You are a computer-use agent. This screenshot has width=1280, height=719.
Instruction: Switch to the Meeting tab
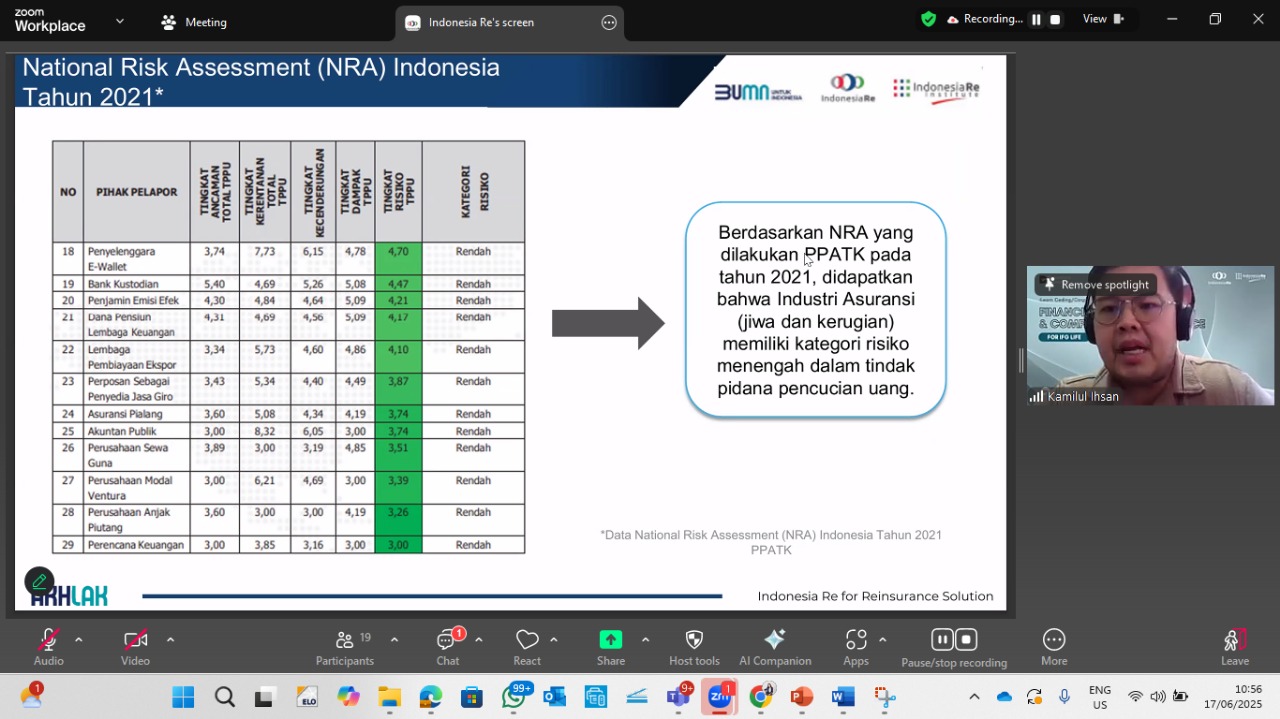click(x=194, y=22)
